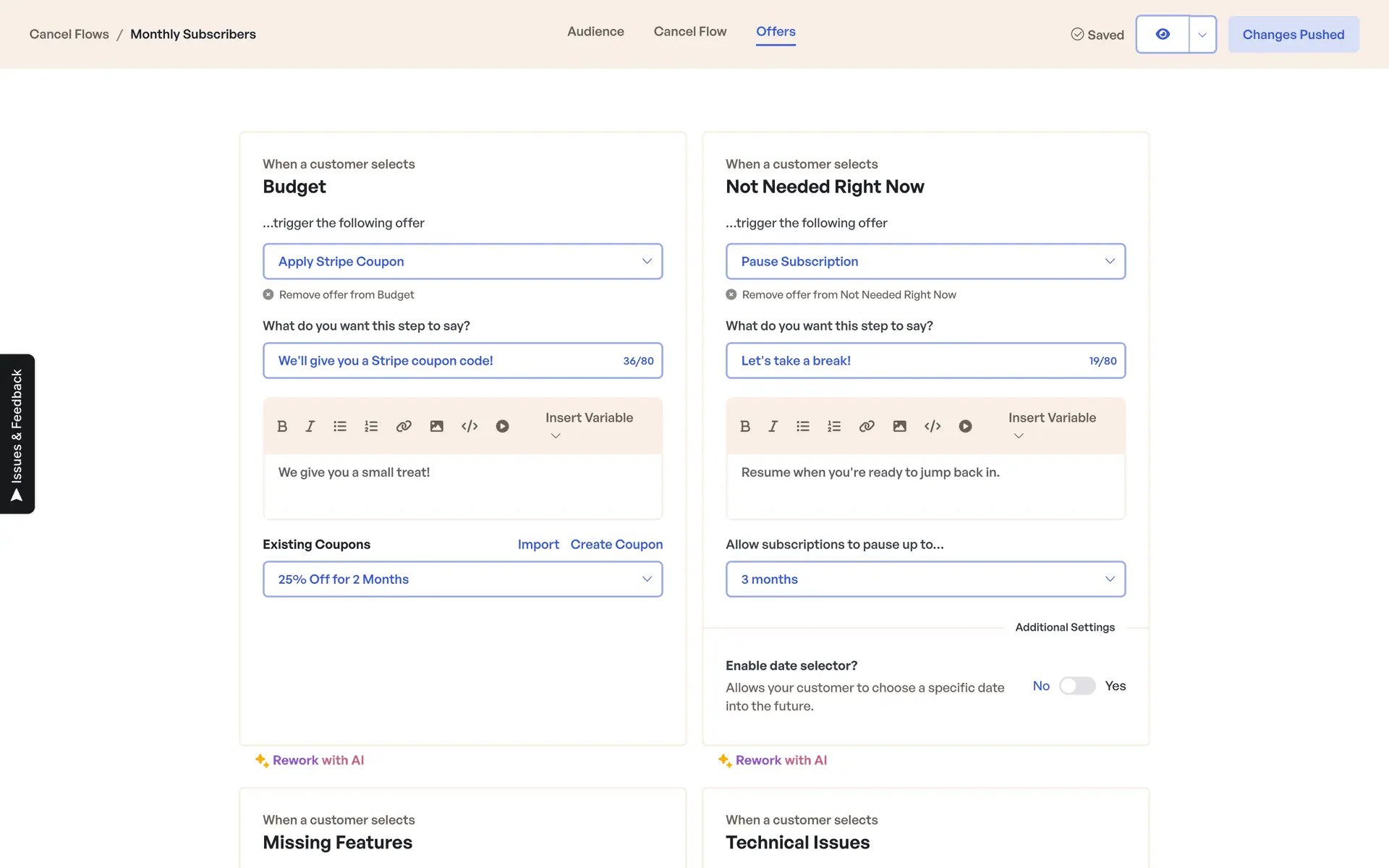The height and width of the screenshot is (868, 1389).
Task: Click Italic icon in Not Needed Right Now editor
Action: click(773, 427)
